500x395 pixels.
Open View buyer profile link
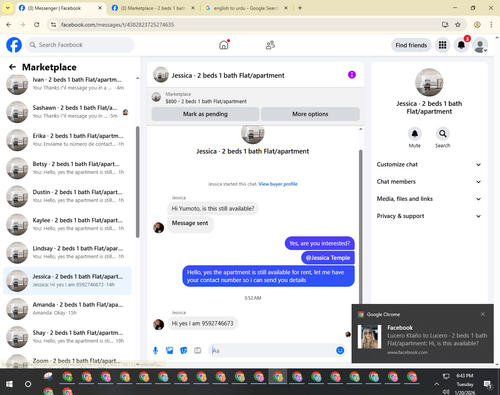278,184
